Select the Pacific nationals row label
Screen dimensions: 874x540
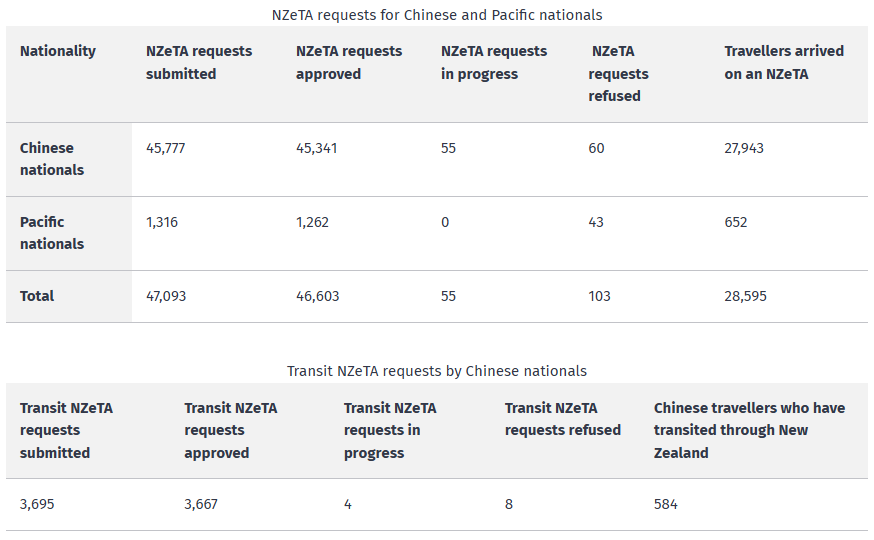click(x=52, y=233)
